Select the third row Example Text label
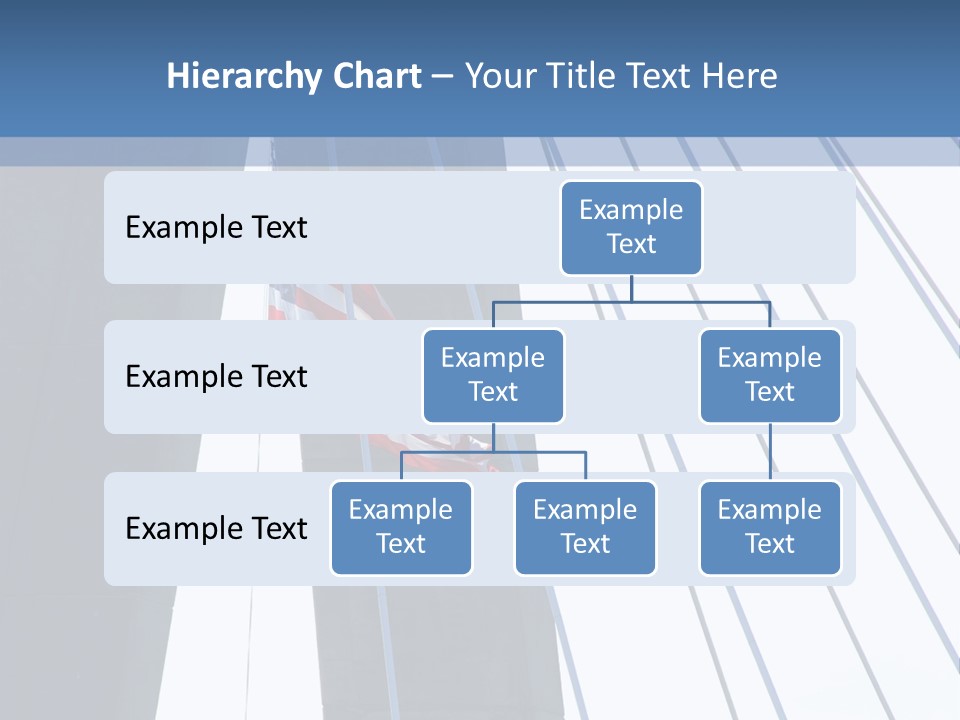This screenshot has width=960, height=720. pos(215,529)
